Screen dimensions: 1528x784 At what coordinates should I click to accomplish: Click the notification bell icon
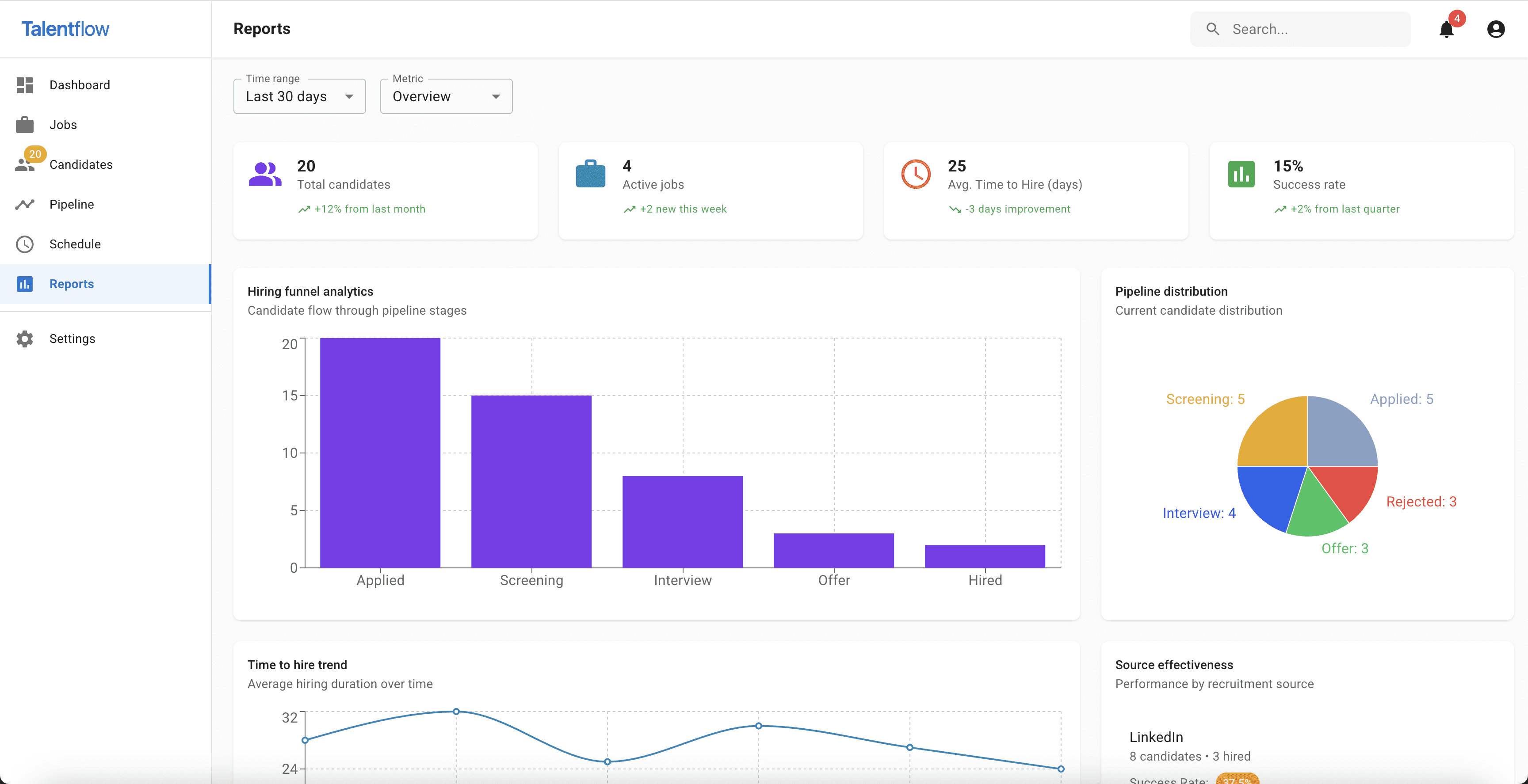click(x=1446, y=30)
